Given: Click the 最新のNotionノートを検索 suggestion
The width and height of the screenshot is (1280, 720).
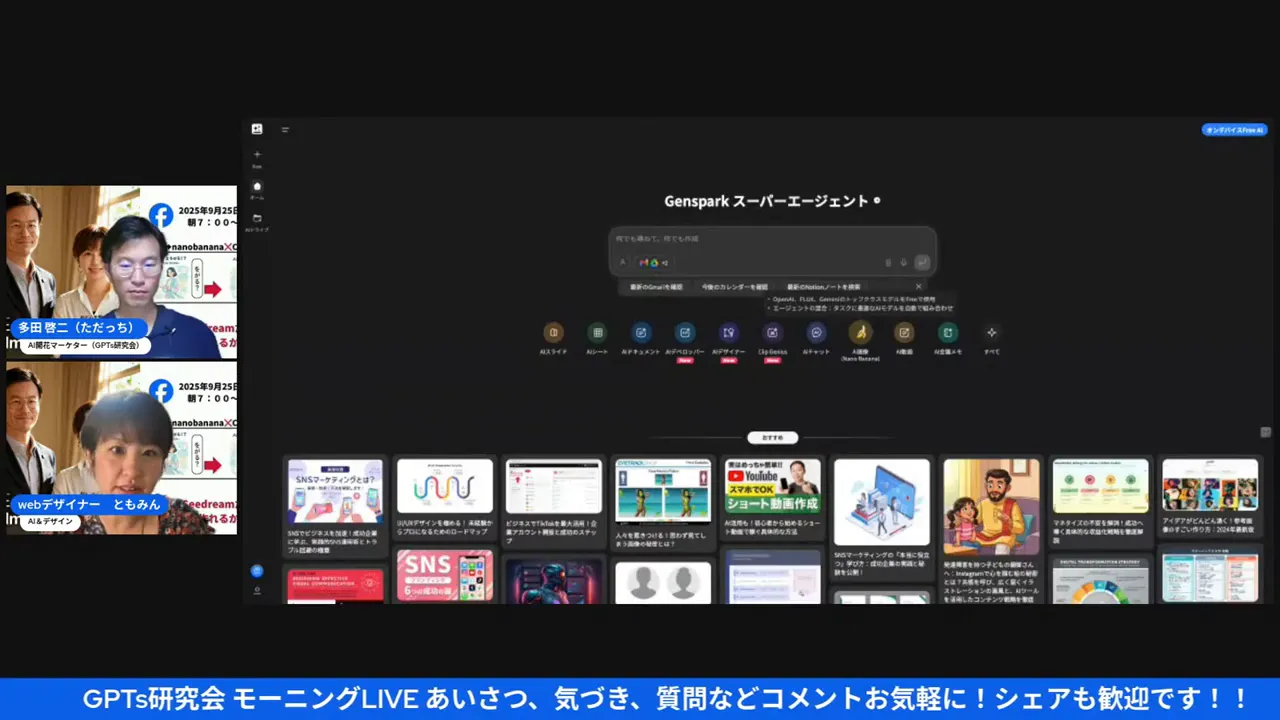Looking at the screenshot, I should point(823,287).
